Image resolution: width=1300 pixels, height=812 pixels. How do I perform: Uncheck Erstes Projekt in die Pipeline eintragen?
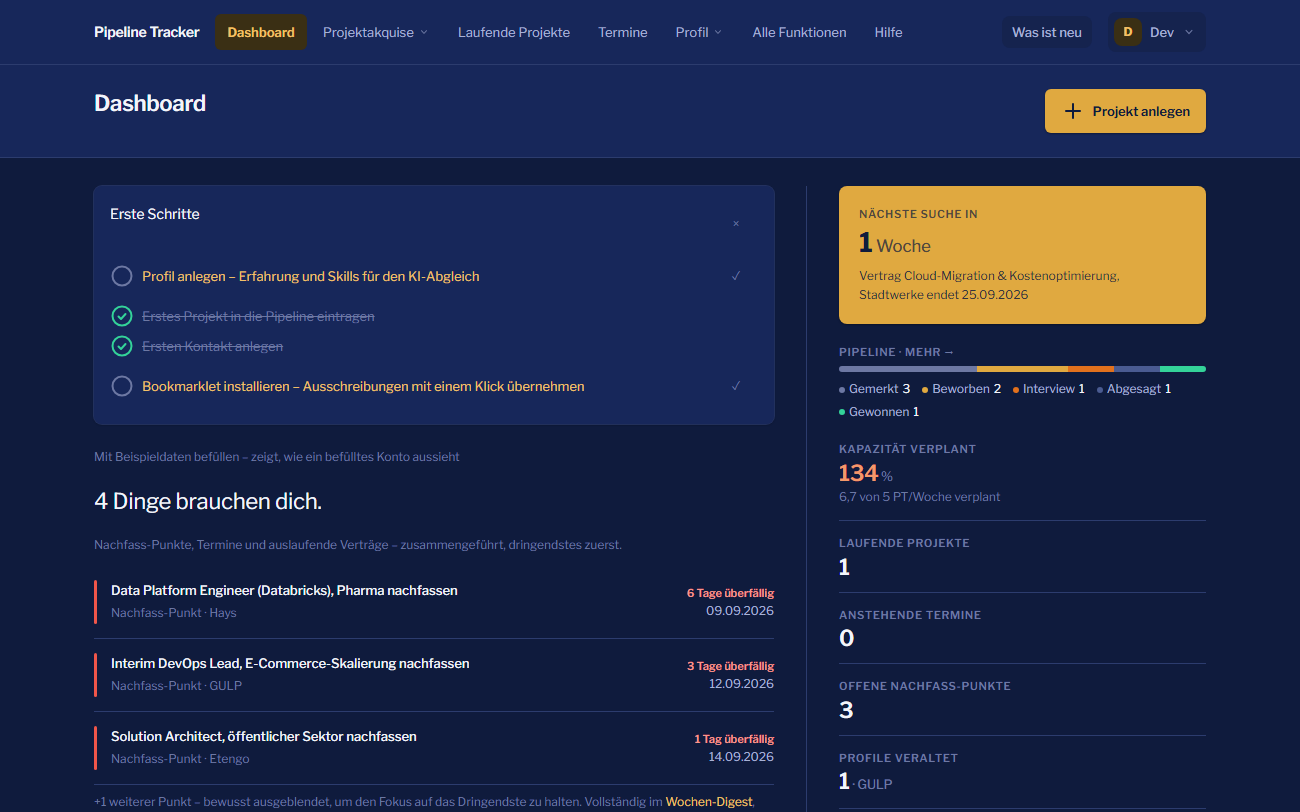pos(122,316)
